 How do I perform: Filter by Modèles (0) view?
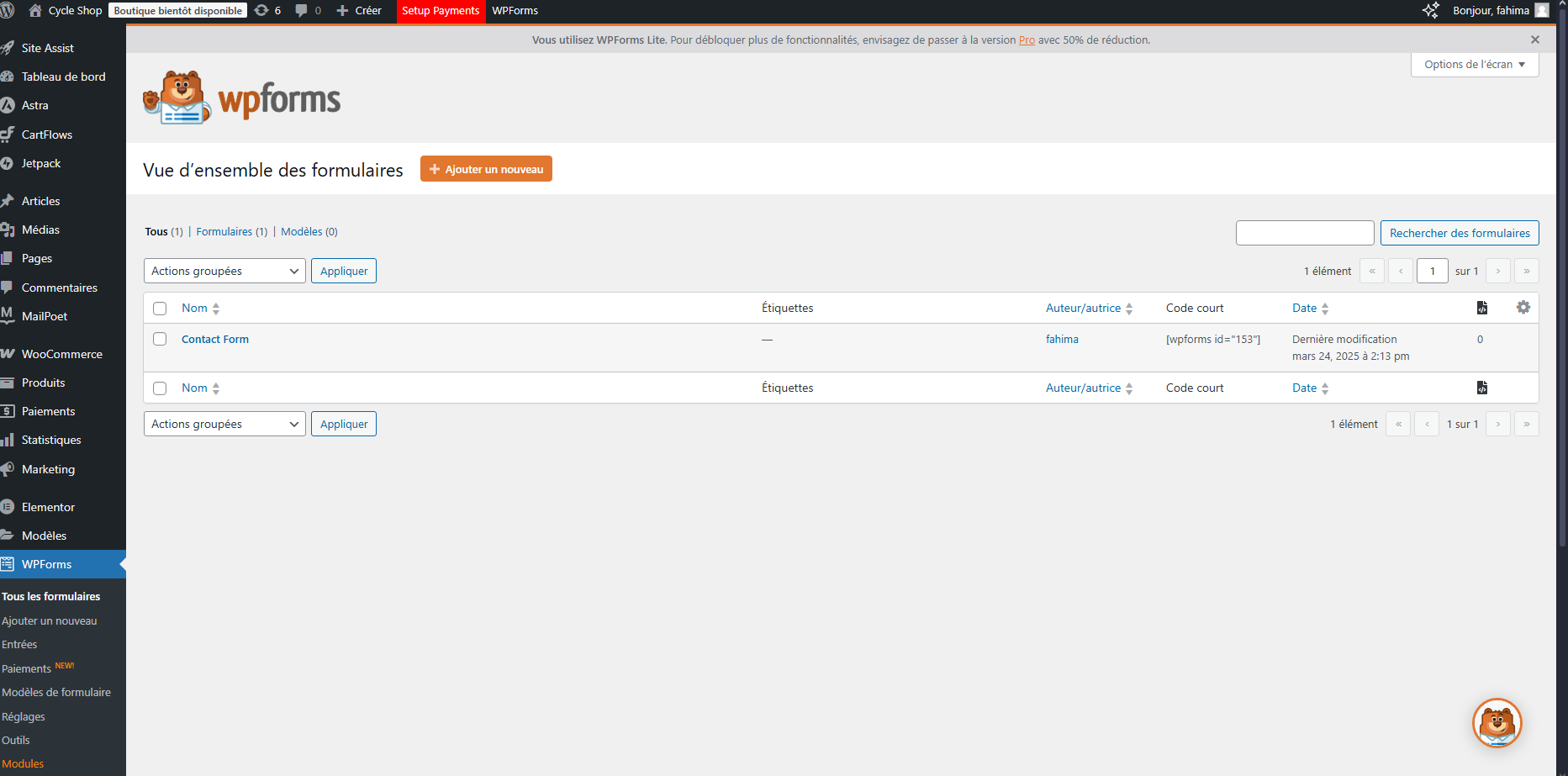click(309, 231)
